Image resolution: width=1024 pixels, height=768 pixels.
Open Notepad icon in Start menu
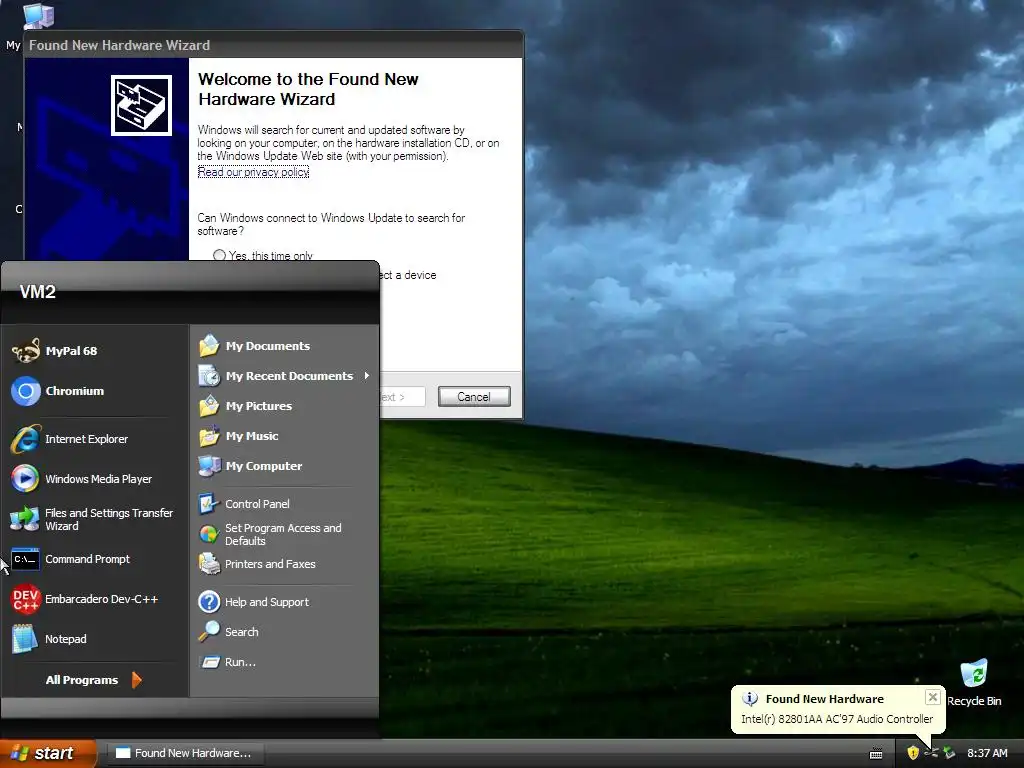[25, 639]
